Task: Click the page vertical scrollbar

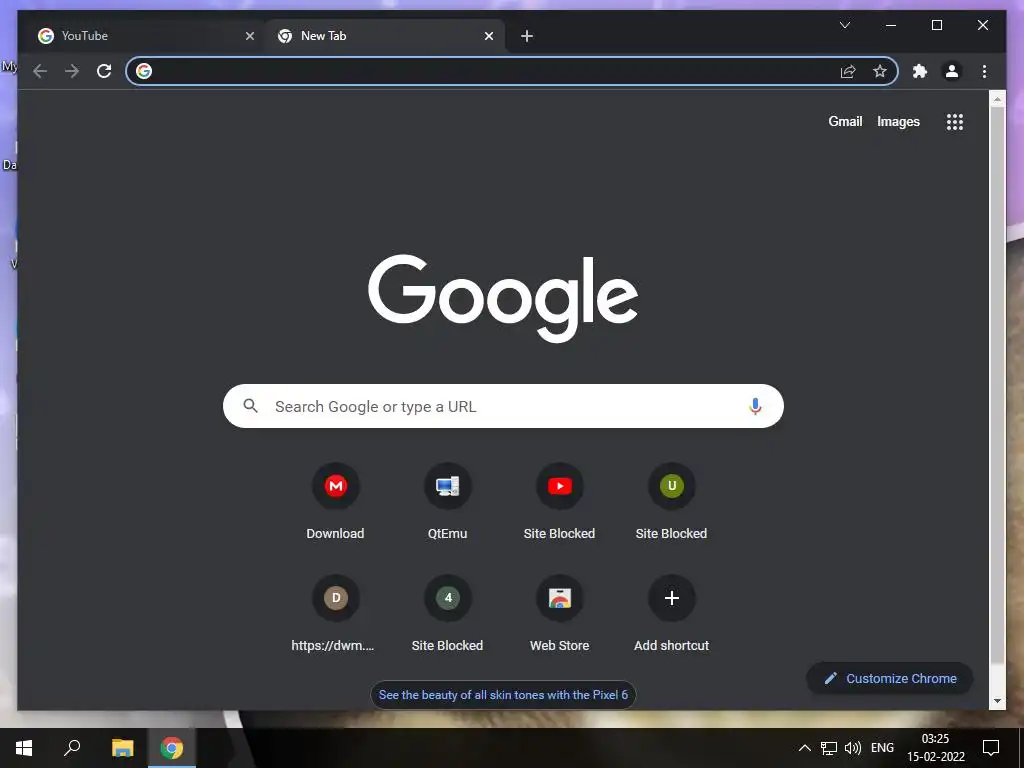Action: point(997,385)
